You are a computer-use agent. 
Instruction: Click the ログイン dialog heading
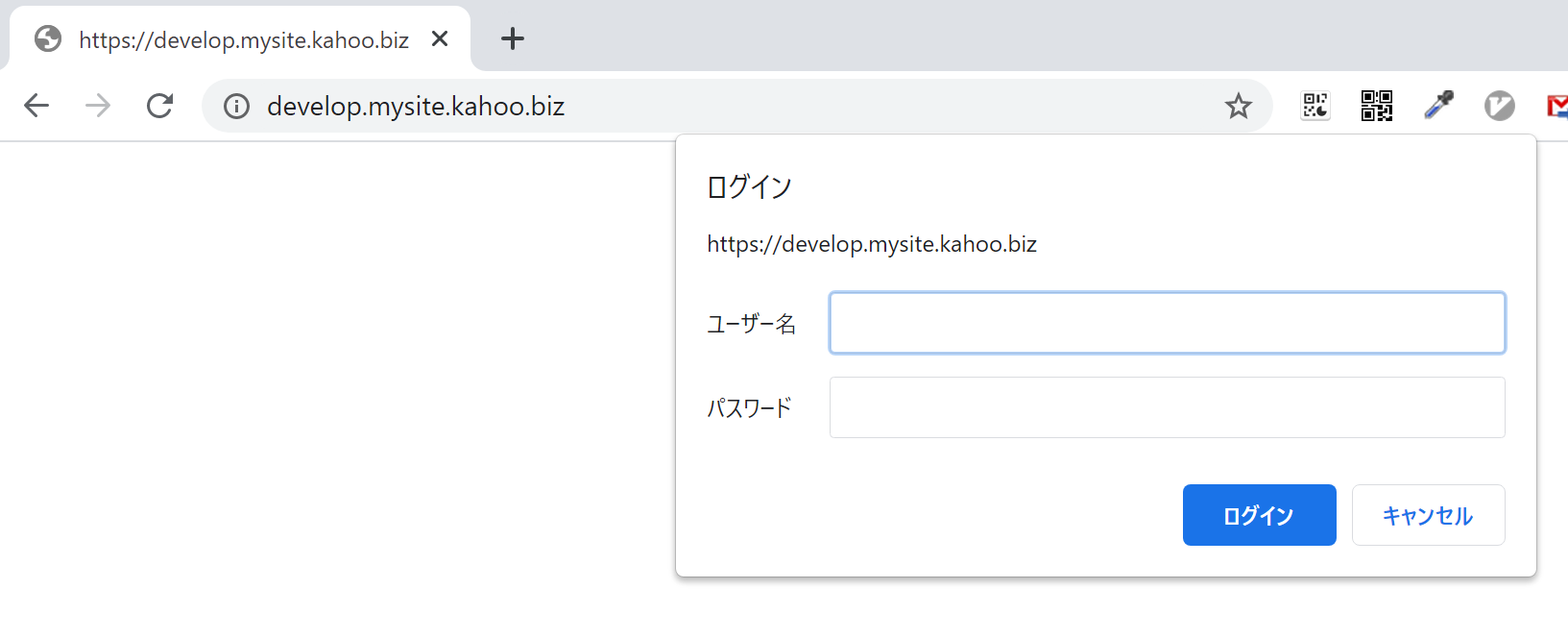750,186
